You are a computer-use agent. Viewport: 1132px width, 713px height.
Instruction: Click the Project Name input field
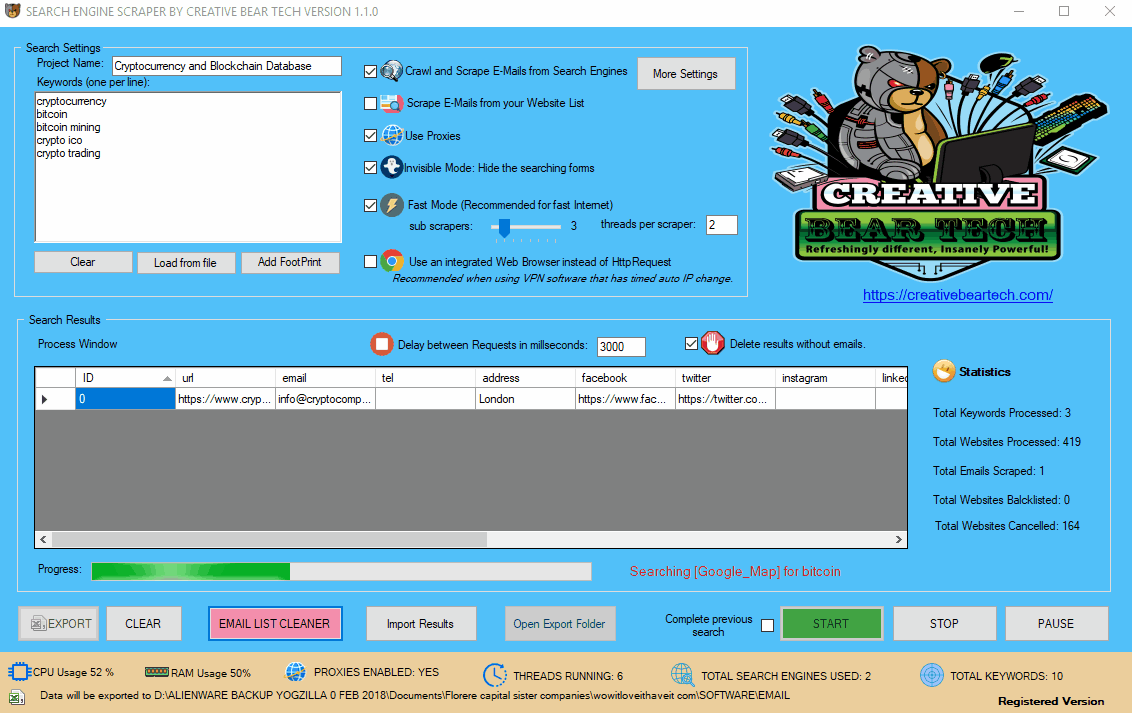(x=227, y=66)
